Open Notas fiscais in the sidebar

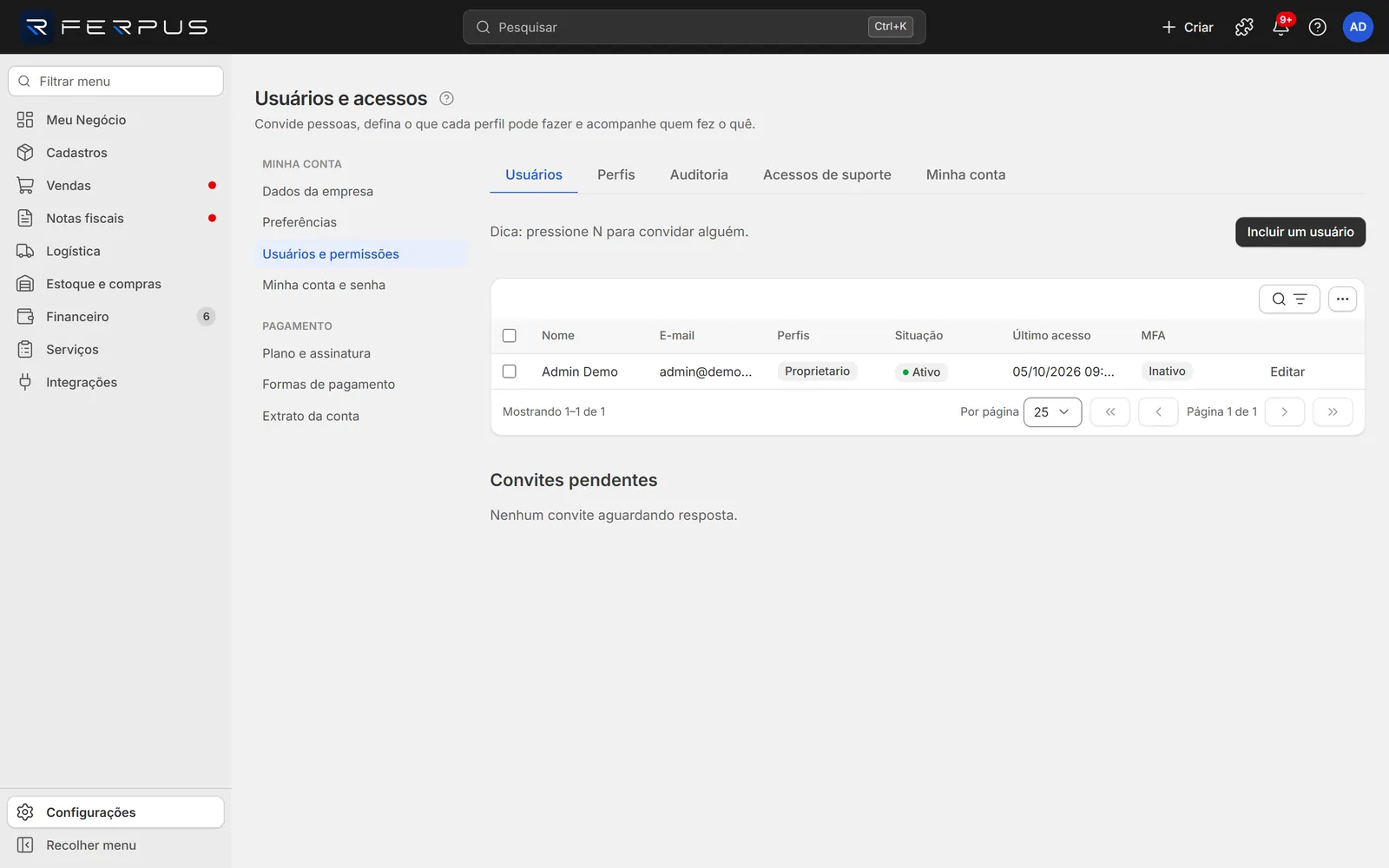115,219
